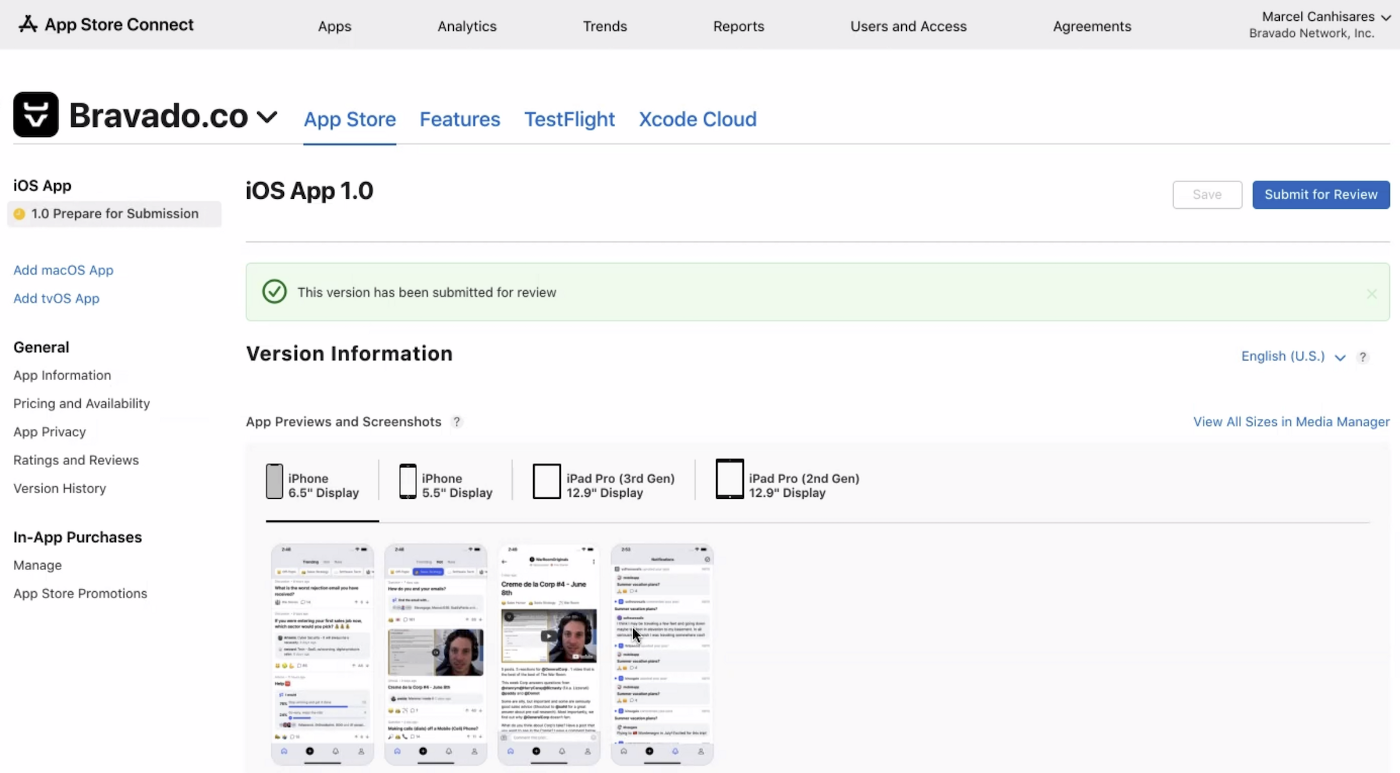This screenshot has width=1400, height=773.
Task: Select the second screenshot thumbnail with the video call
Action: tap(436, 655)
